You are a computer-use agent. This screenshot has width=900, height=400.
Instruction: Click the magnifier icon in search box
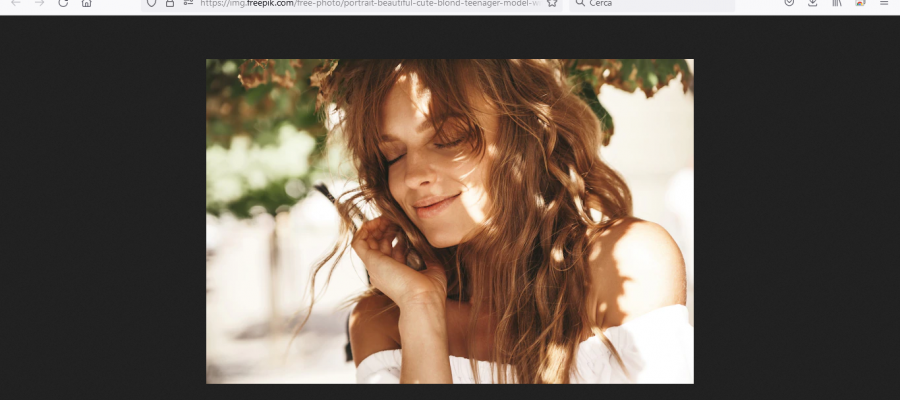[580, 3]
